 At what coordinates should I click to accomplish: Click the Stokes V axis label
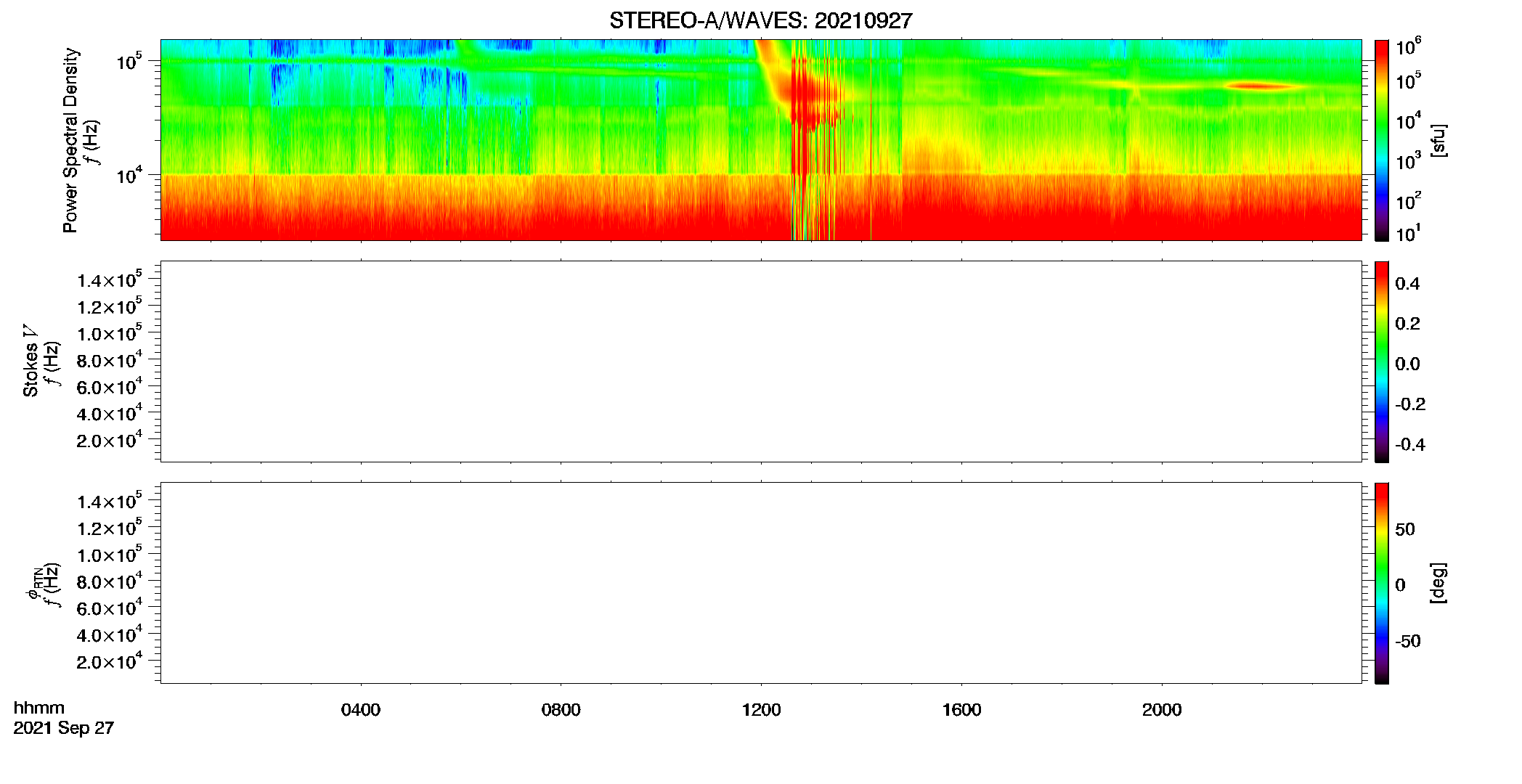point(30,361)
